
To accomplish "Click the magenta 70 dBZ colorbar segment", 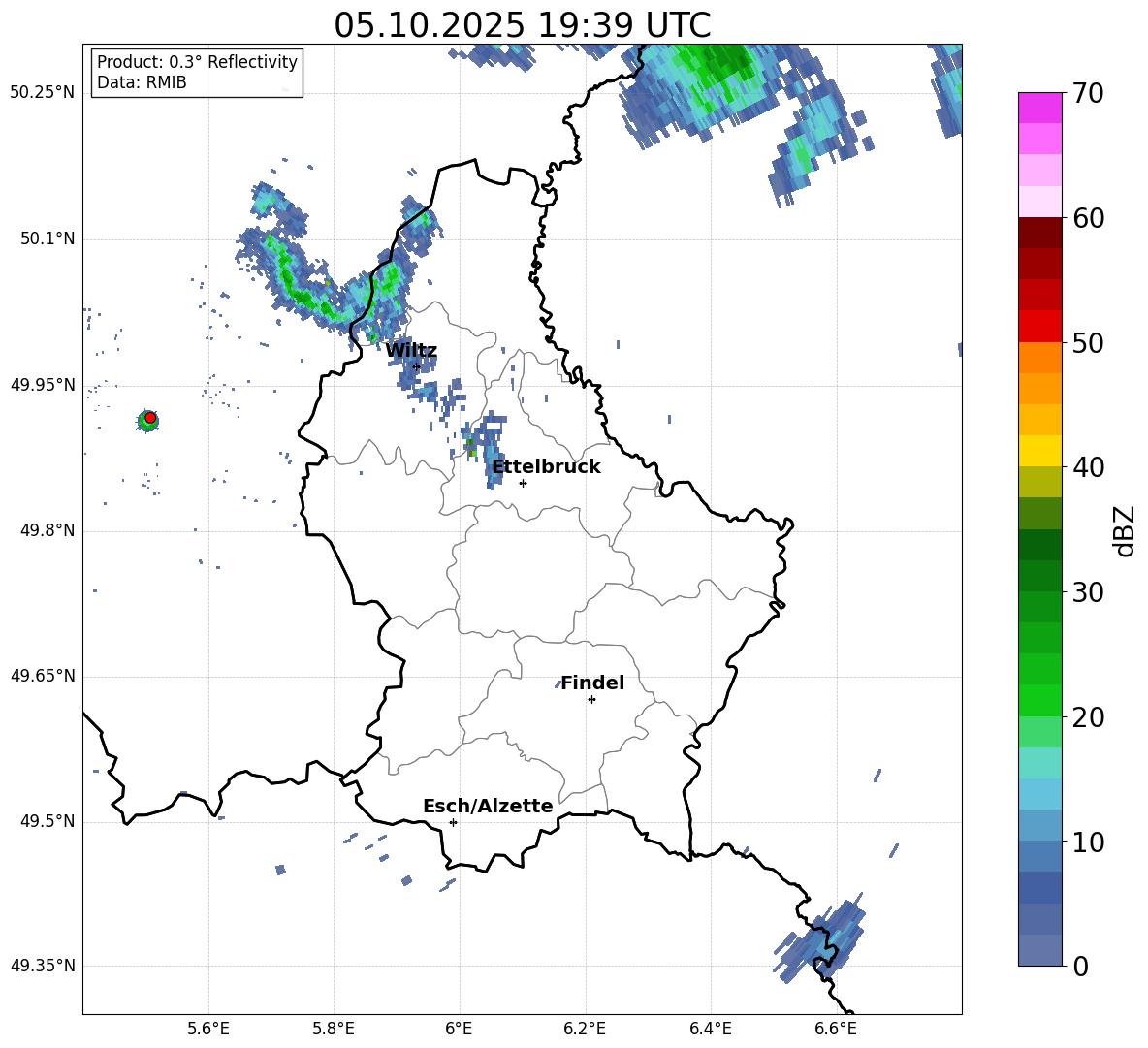I will tap(1039, 109).
